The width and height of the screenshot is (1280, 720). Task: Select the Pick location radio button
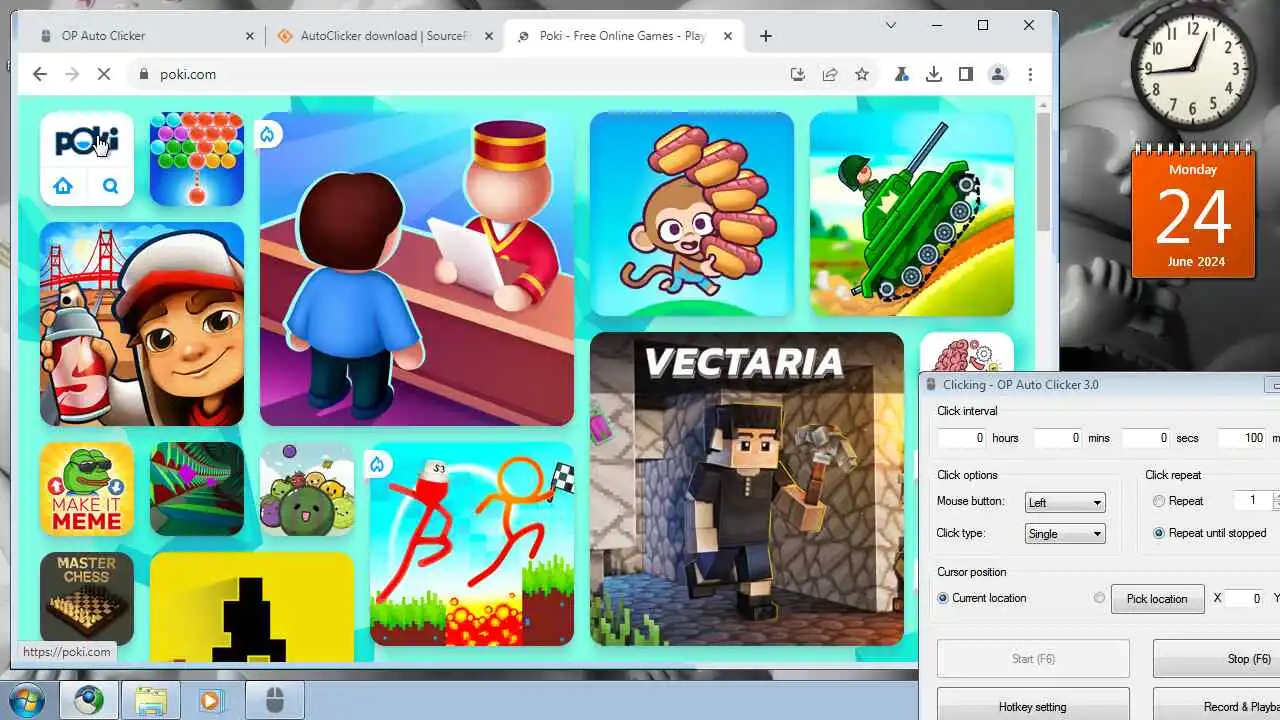coord(1099,598)
